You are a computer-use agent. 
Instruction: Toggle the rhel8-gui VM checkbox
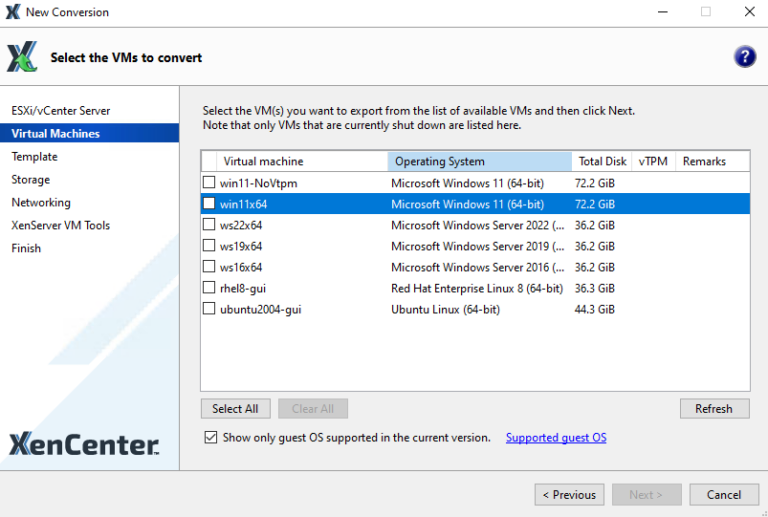(x=209, y=288)
